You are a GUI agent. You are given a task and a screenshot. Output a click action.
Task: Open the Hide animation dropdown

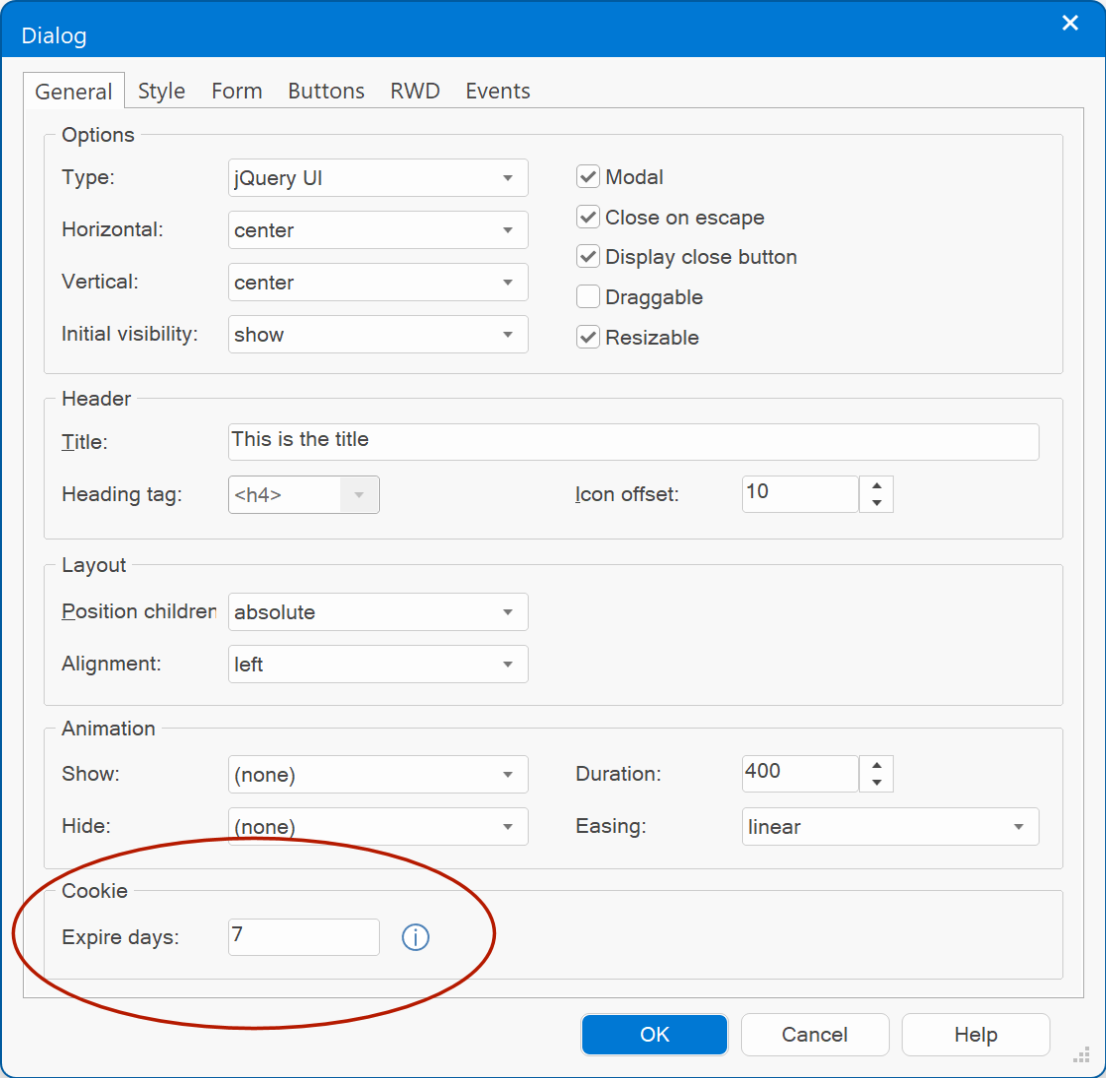click(x=378, y=827)
